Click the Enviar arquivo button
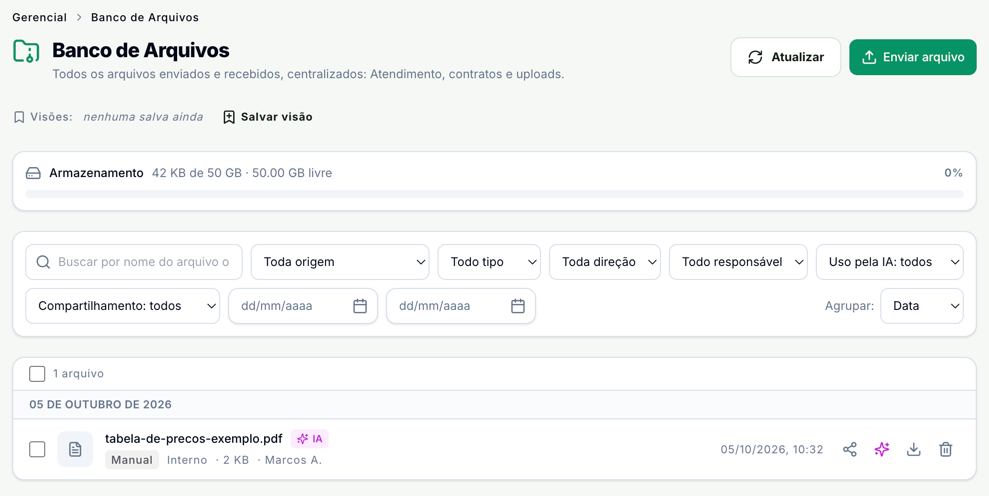Viewport: 989px width, 496px height. [x=913, y=57]
